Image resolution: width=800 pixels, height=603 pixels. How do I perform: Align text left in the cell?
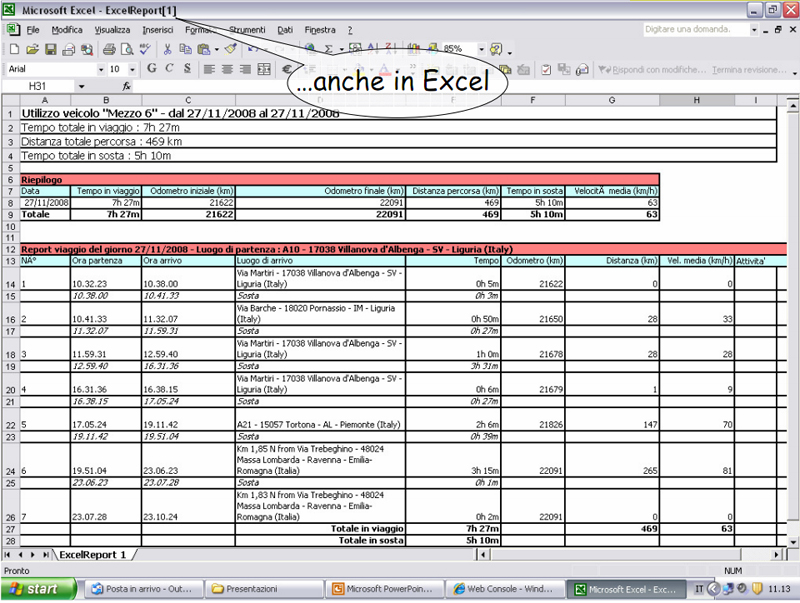(209, 69)
